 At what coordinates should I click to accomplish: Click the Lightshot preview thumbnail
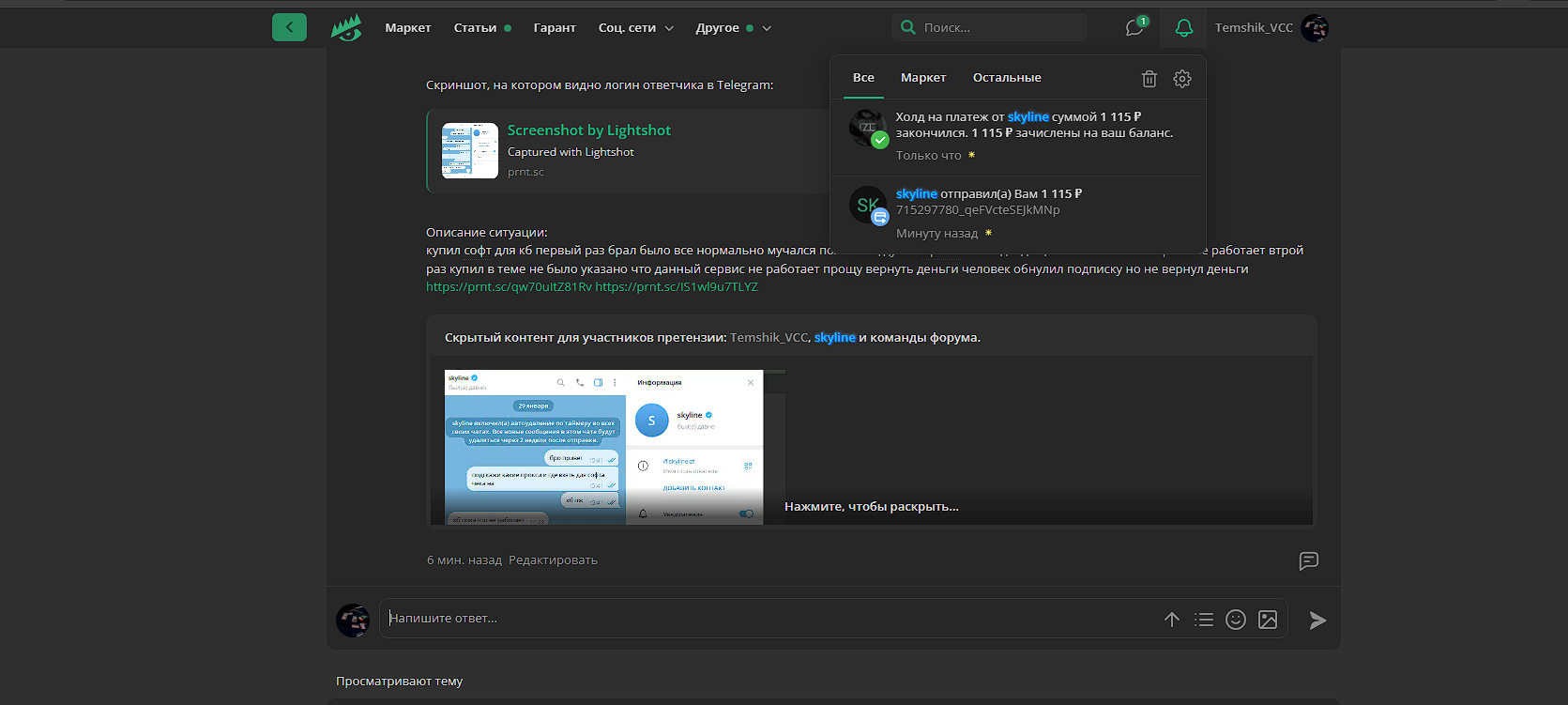470,151
